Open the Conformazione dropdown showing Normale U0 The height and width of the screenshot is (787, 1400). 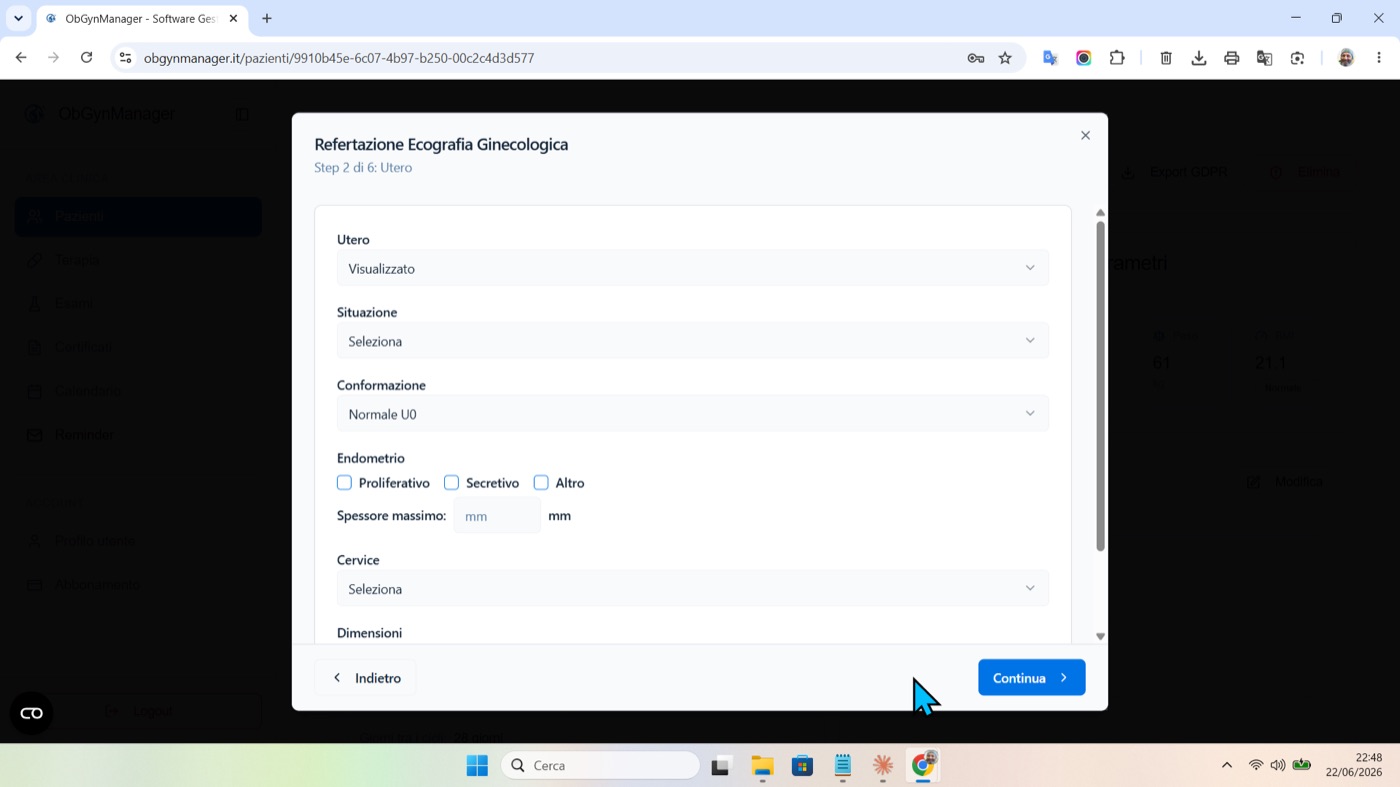click(692, 414)
